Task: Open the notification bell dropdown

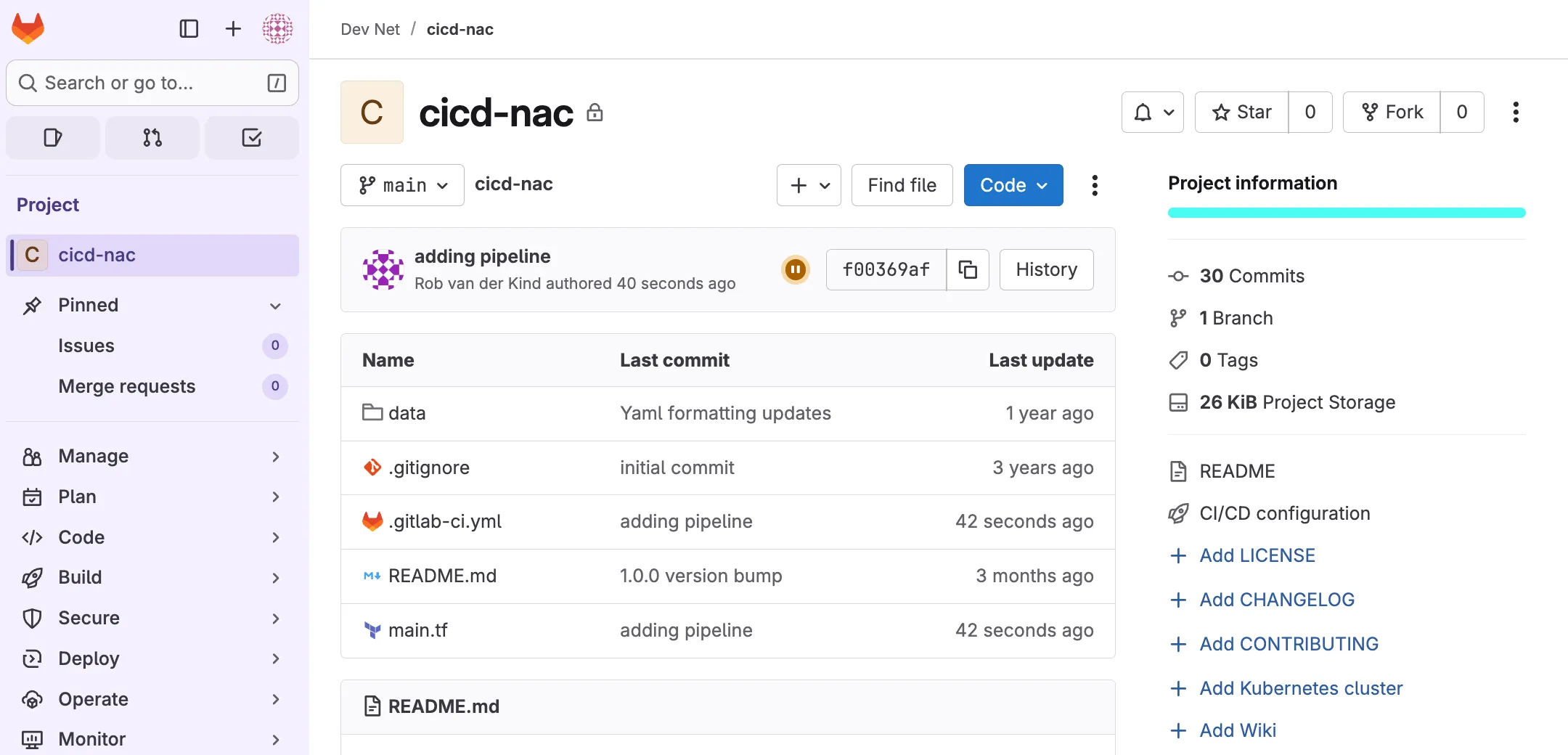Action: [x=1152, y=112]
